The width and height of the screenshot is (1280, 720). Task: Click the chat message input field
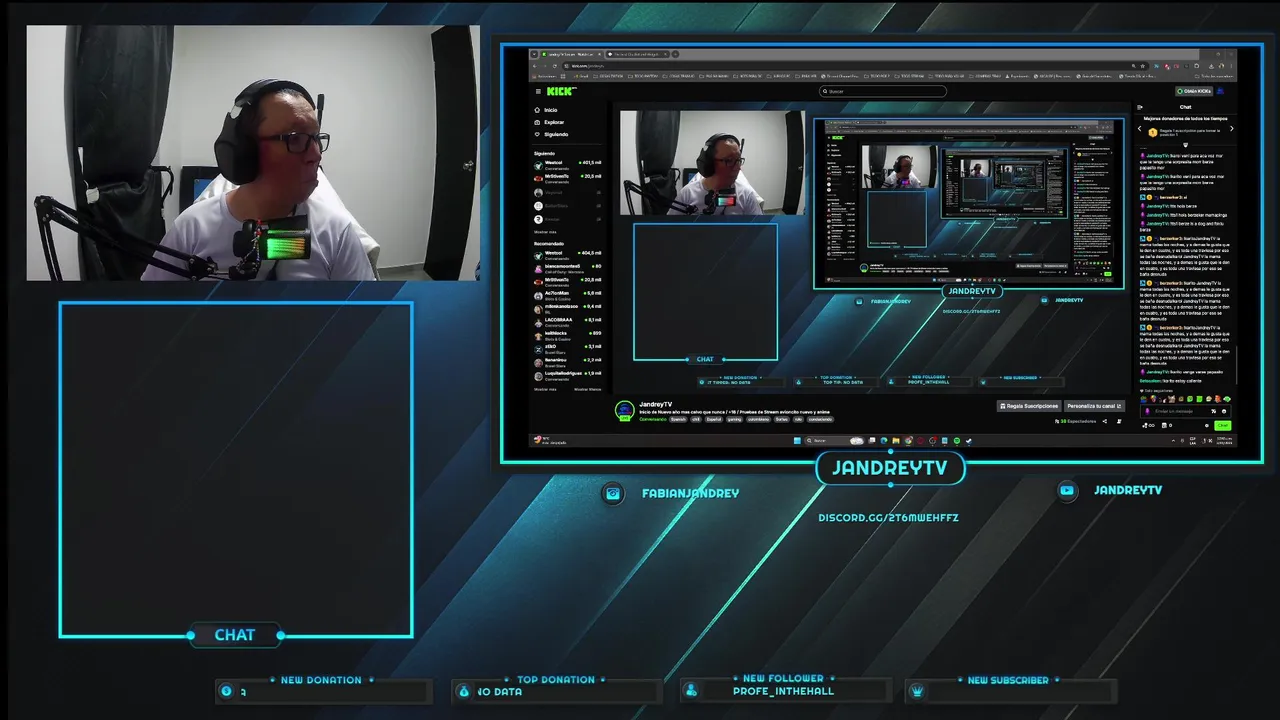(1185, 411)
